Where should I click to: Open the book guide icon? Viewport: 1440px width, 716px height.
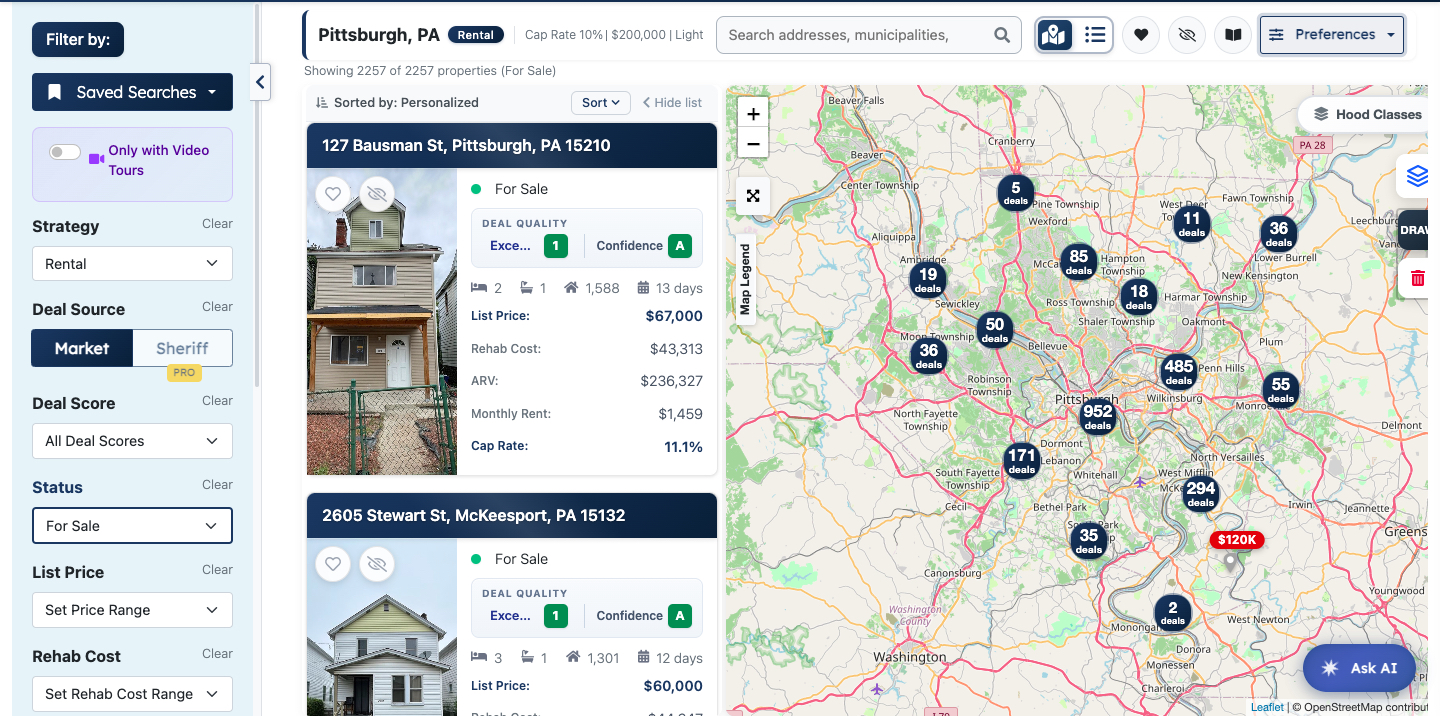point(1234,35)
